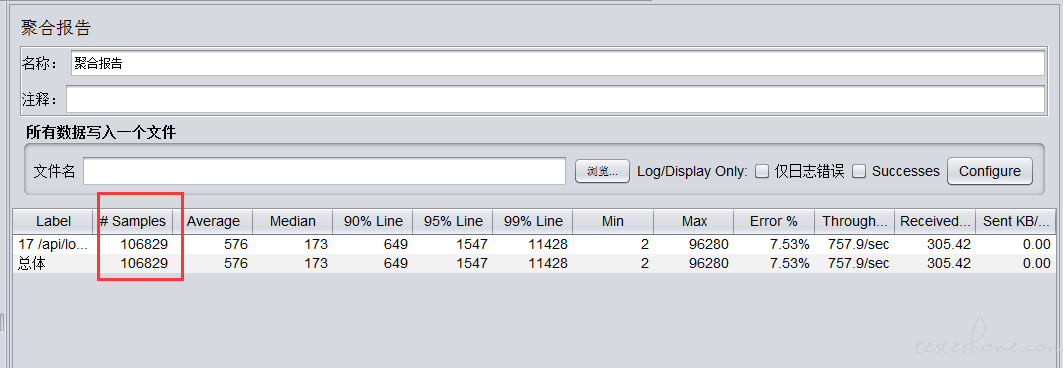Sort by the Average column header
Viewport: 1063px width, 368px height.
(213, 221)
